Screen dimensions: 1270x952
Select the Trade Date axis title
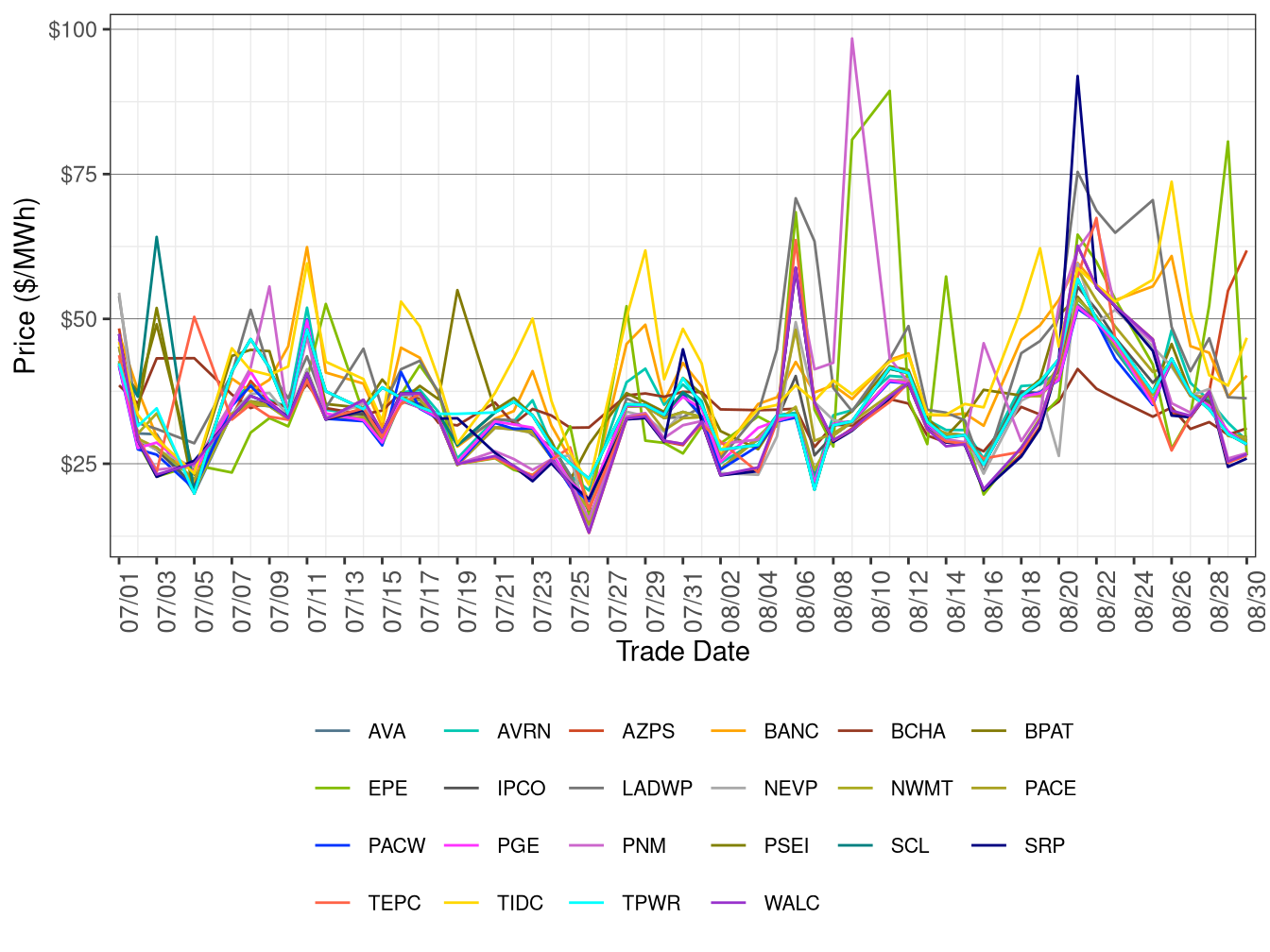682,652
